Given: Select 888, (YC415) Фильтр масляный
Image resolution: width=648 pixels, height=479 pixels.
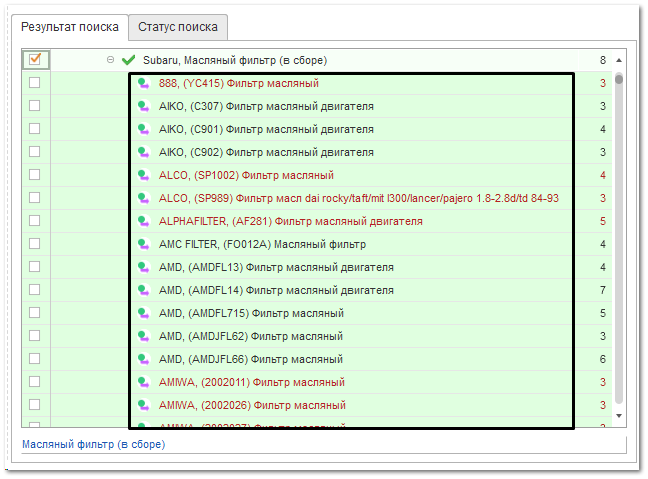Looking at the screenshot, I should click(x=239, y=83).
